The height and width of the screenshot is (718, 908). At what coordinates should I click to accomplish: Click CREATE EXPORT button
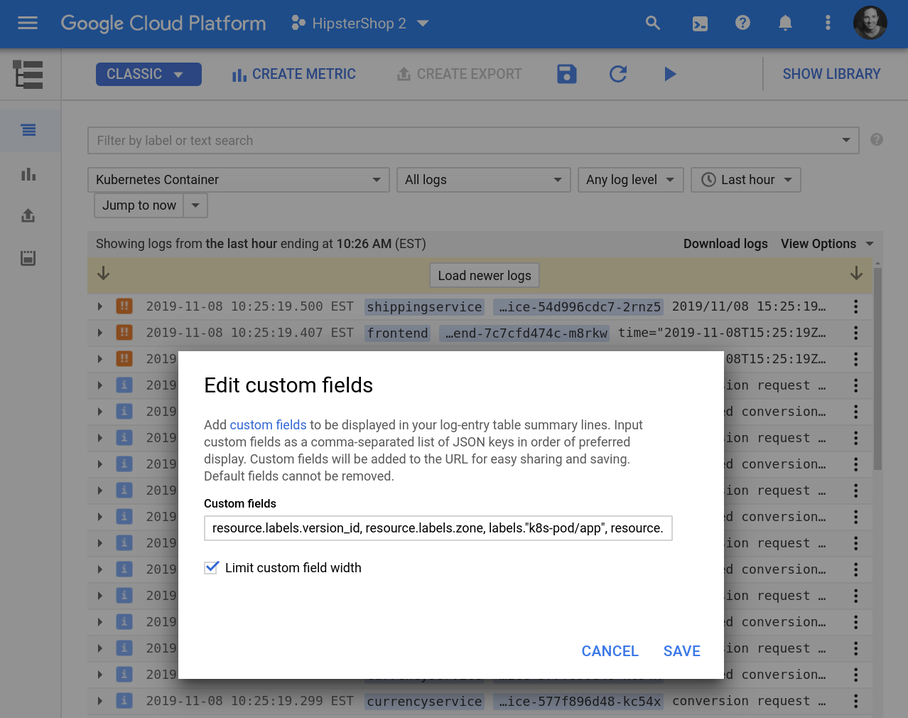pos(459,74)
